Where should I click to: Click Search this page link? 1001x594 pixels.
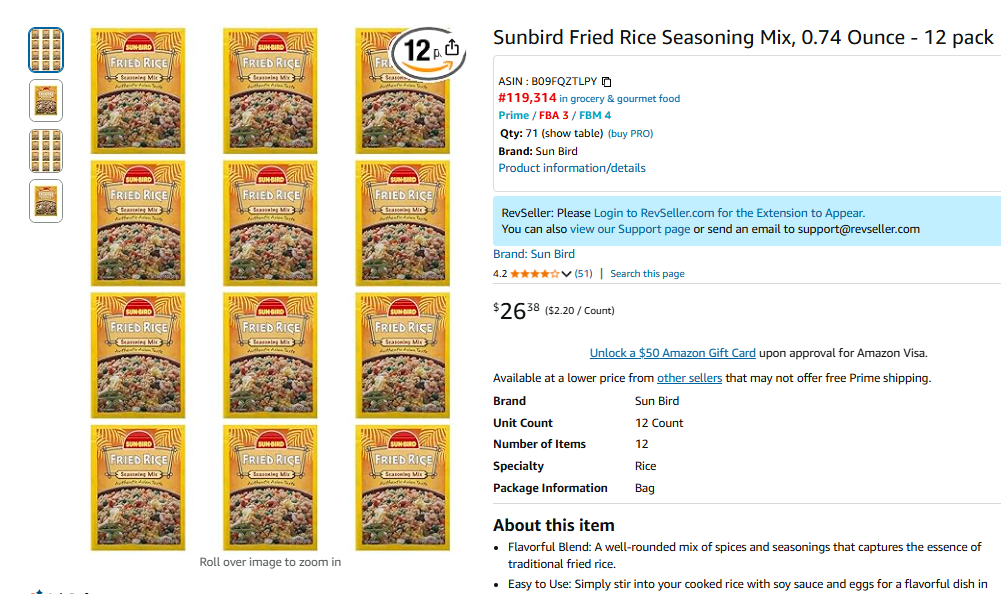tap(647, 274)
